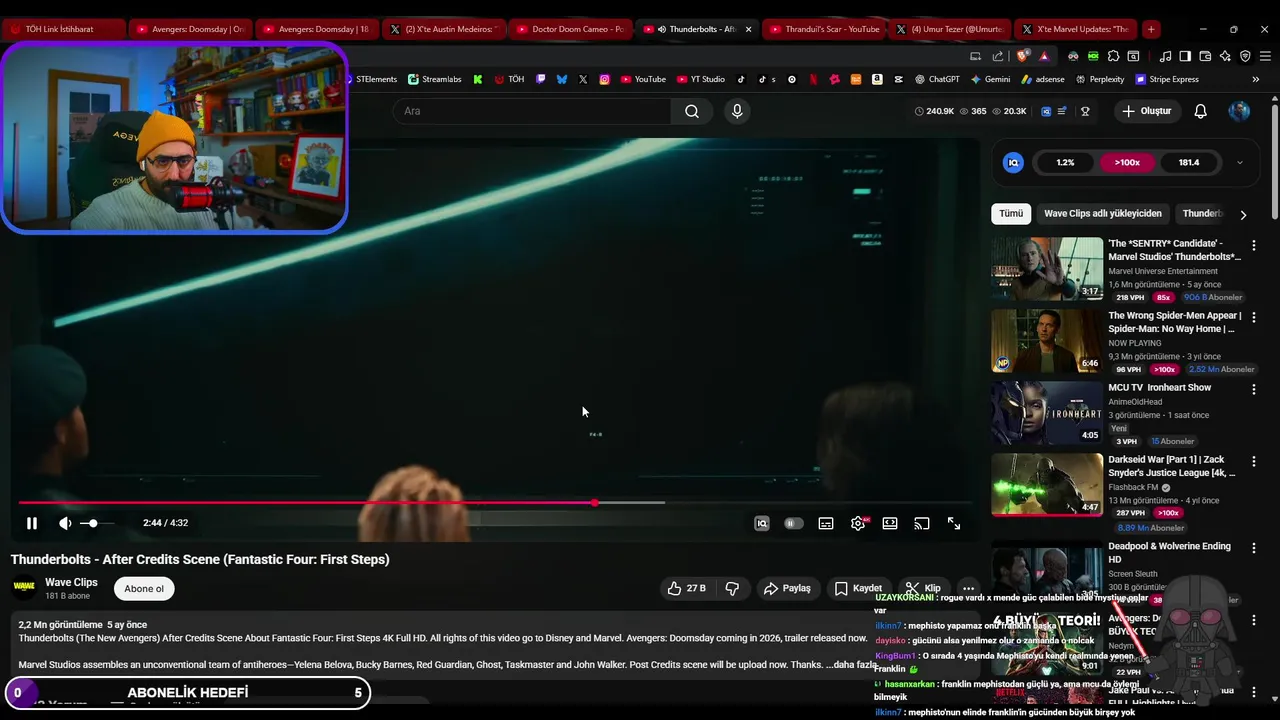Open options for The SENTRY Candidate video
The image size is (1280, 720).
coord(1253,245)
